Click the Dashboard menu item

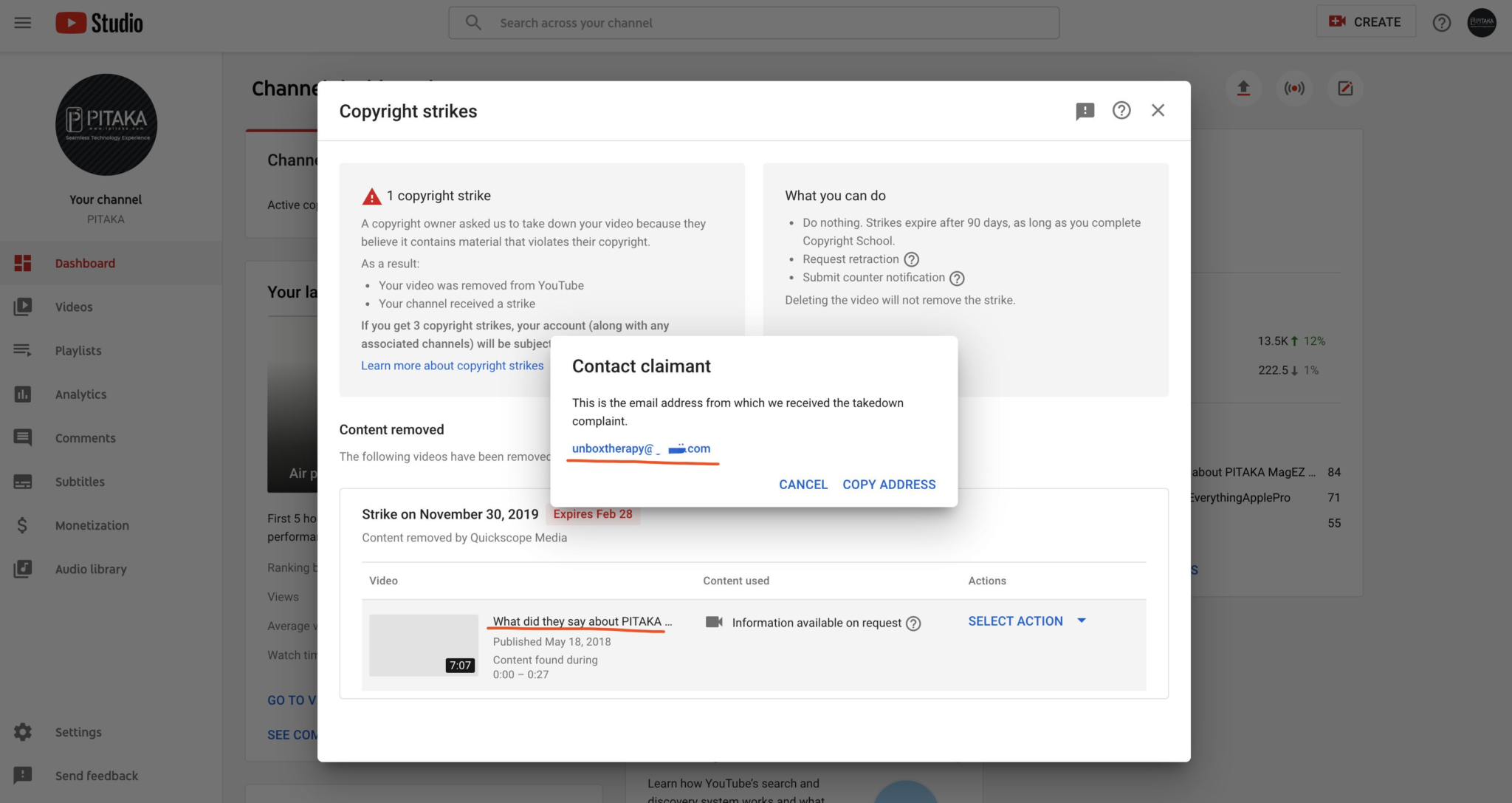[85, 263]
